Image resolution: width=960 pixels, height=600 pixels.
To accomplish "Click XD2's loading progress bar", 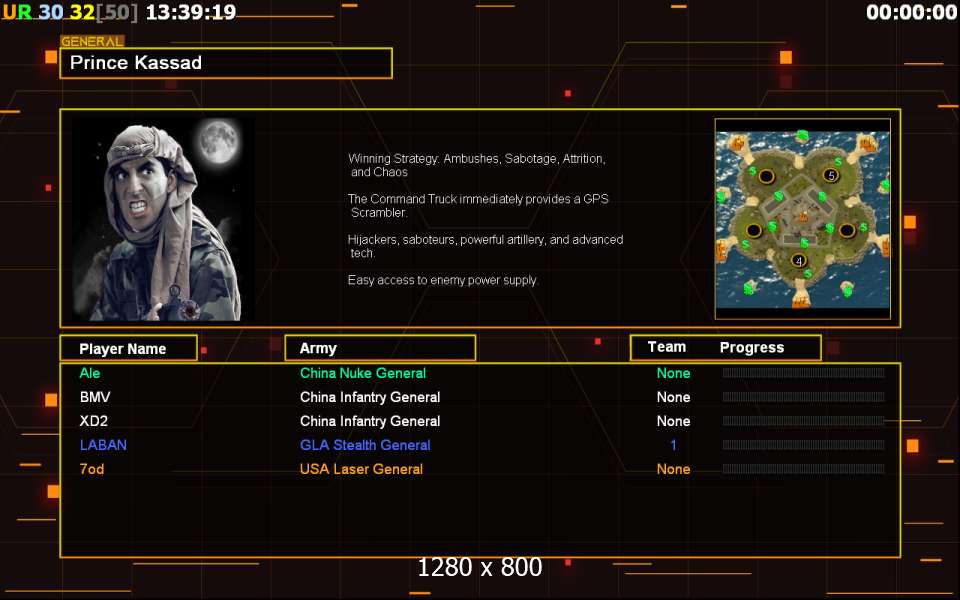I will [x=803, y=421].
